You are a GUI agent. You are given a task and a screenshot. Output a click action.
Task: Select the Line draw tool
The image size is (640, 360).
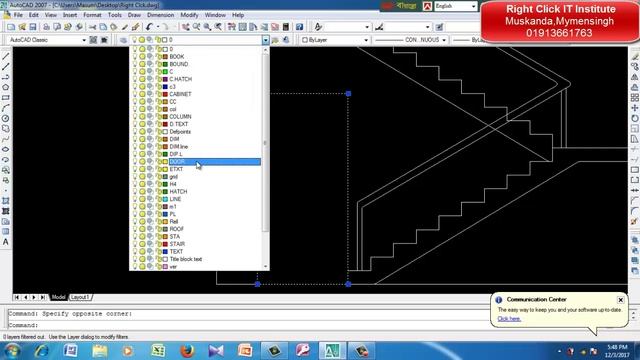[x=6, y=56]
